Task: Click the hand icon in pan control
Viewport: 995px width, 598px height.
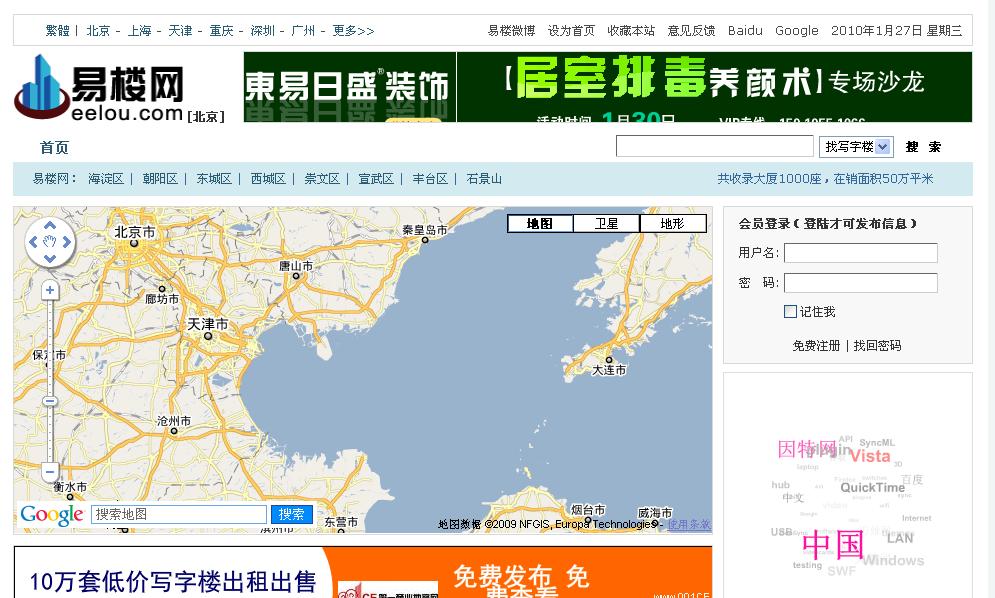Action: [50, 242]
